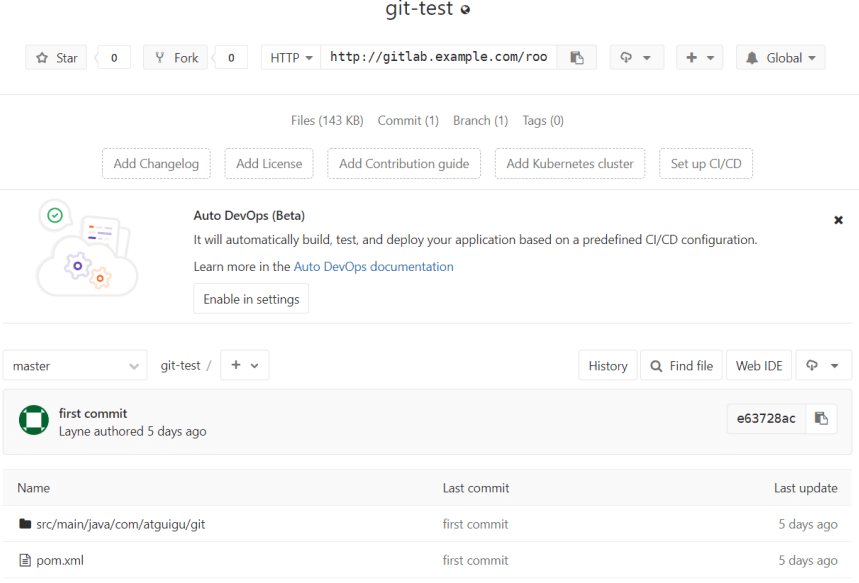Click Enable in settings button
Image resolution: width=859 pixels, height=583 pixels.
click(x=251, y=299)
